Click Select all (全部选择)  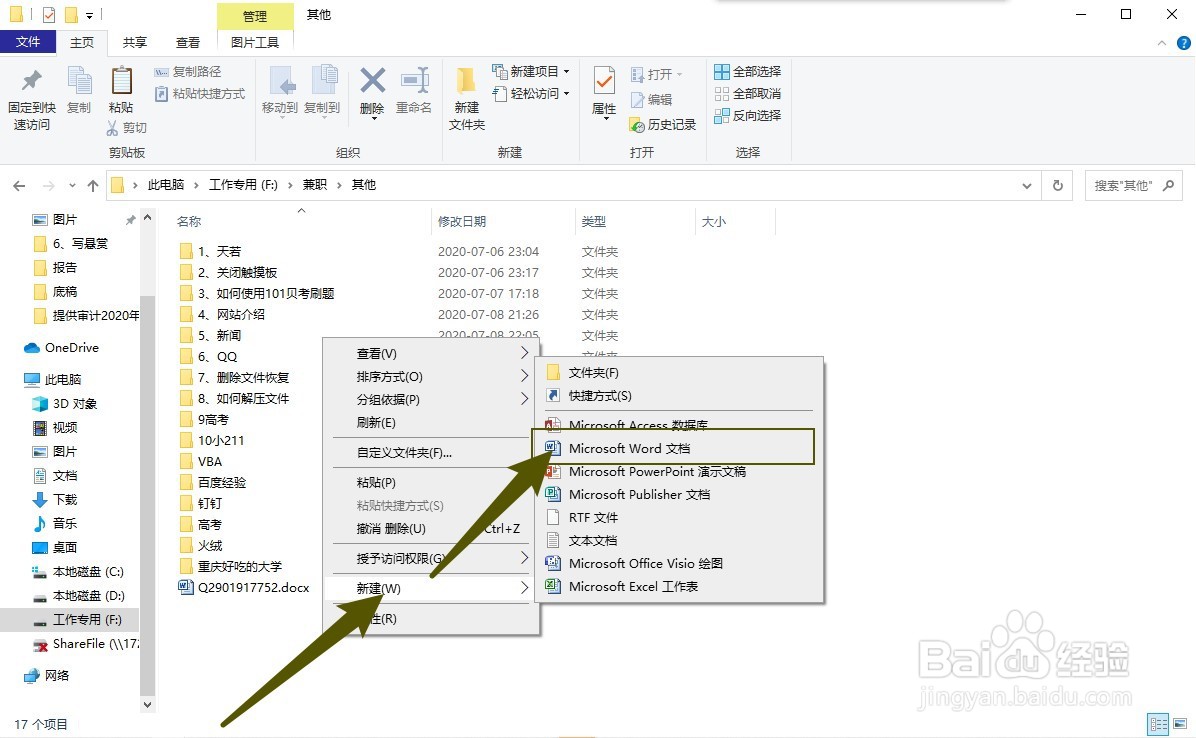(x=748, y=72)
